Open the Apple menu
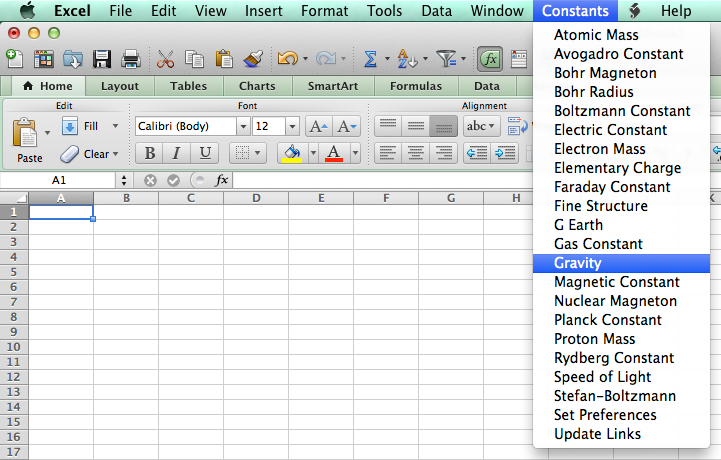This screenshot has width=721, height=460. point(27,11)
